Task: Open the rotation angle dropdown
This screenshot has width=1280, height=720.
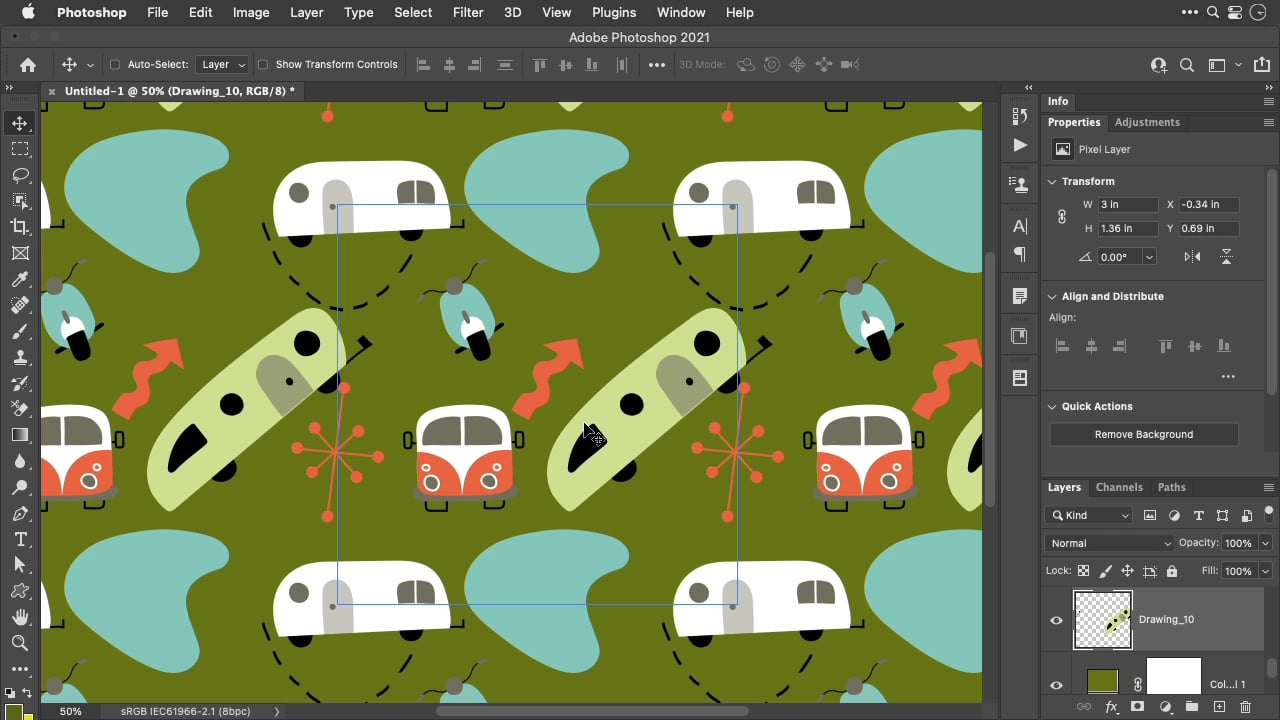Action: [x=1149, y=257]
